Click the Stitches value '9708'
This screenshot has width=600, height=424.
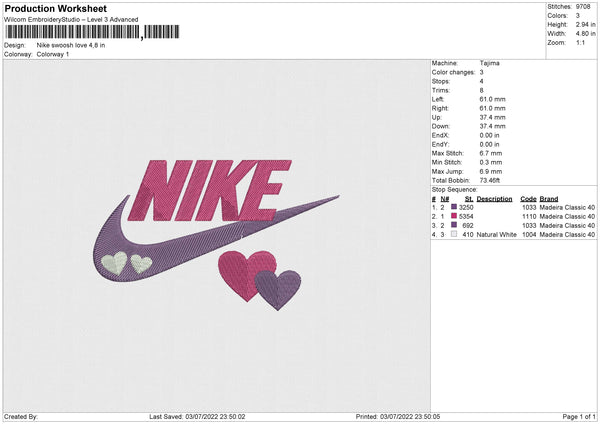(x=583, y=7)
